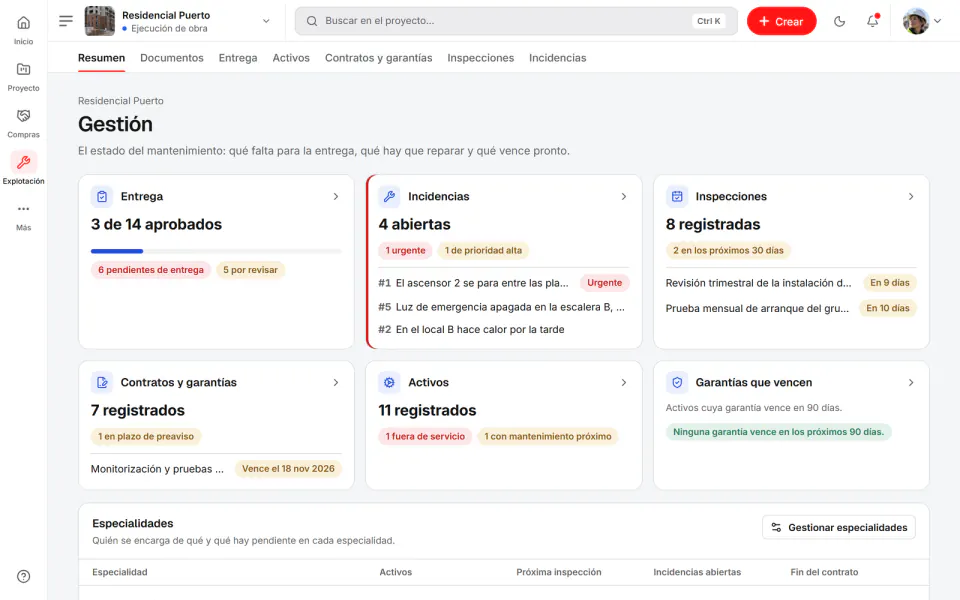Open the Incidencias tab
The width and height of the screenshot is (960, 600).
557,58
